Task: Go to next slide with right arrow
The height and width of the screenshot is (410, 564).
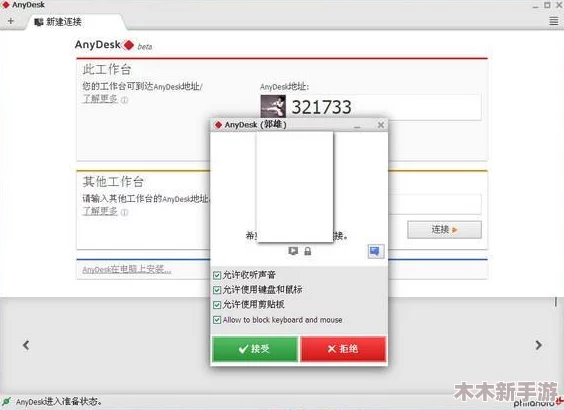Action: [x=538, y=345]
